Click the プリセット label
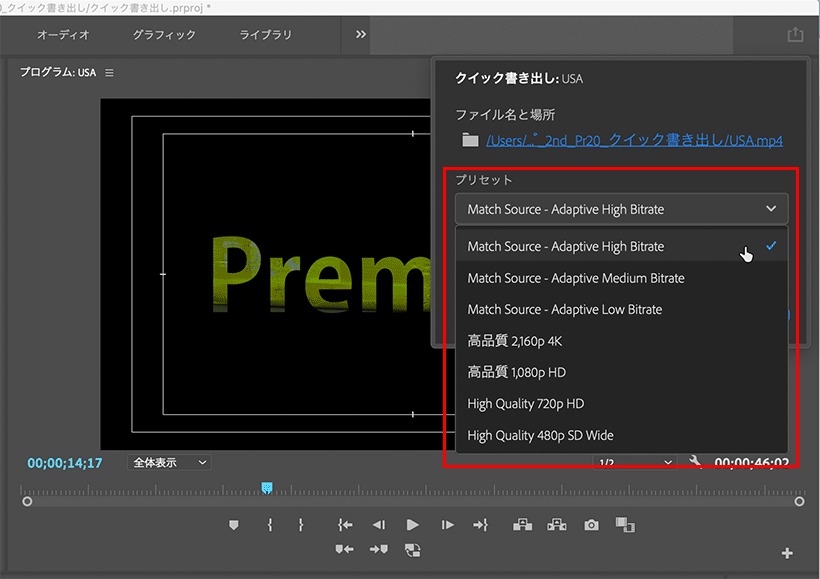This screenshot has width=820, height=579. pos(484,180)
